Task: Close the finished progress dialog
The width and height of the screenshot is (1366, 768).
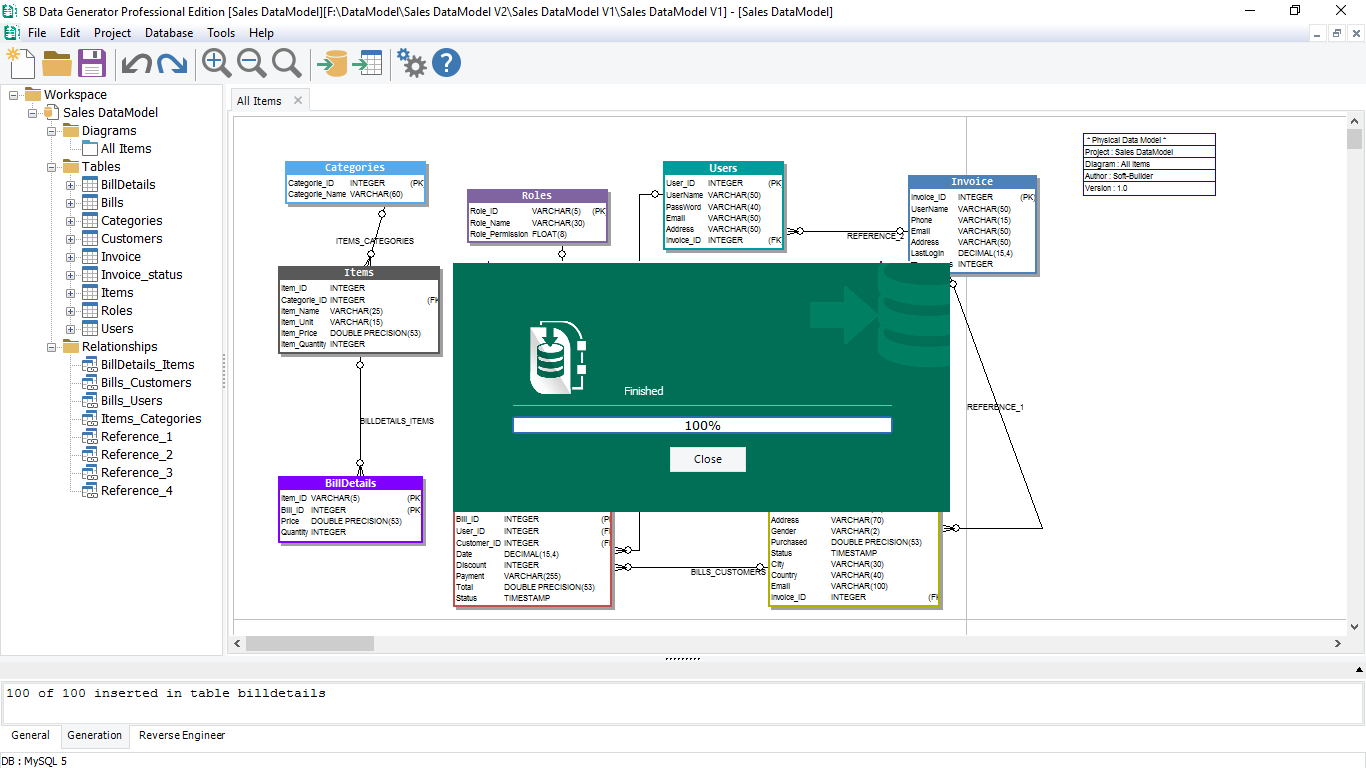Action: [x=707, y=459]
